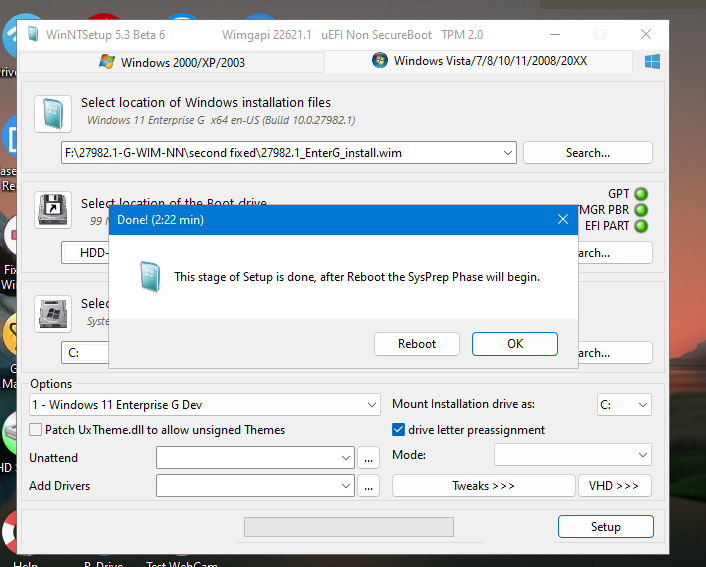Click the Setup button
The height and width of the screenshot is (567, 706).
point(606,526)
